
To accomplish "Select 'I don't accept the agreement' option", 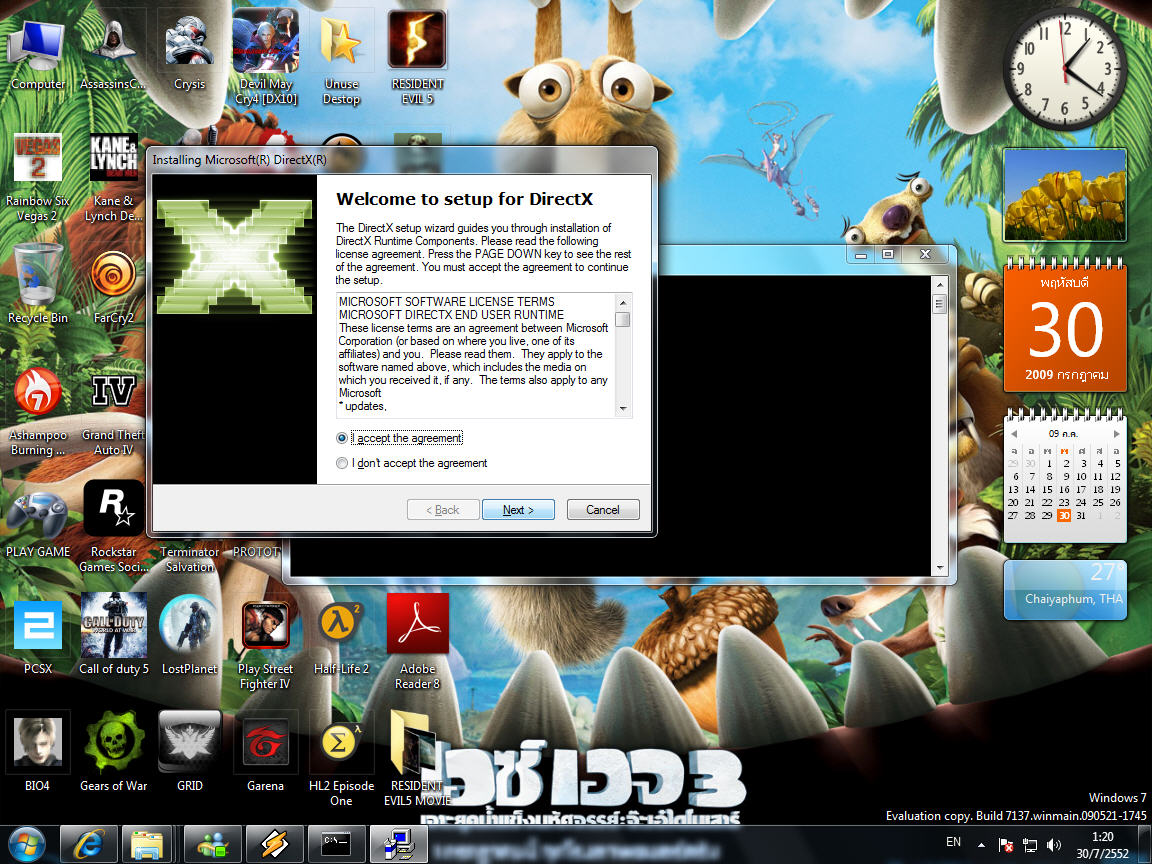I will pyautogui.click(x=342, y=463).
